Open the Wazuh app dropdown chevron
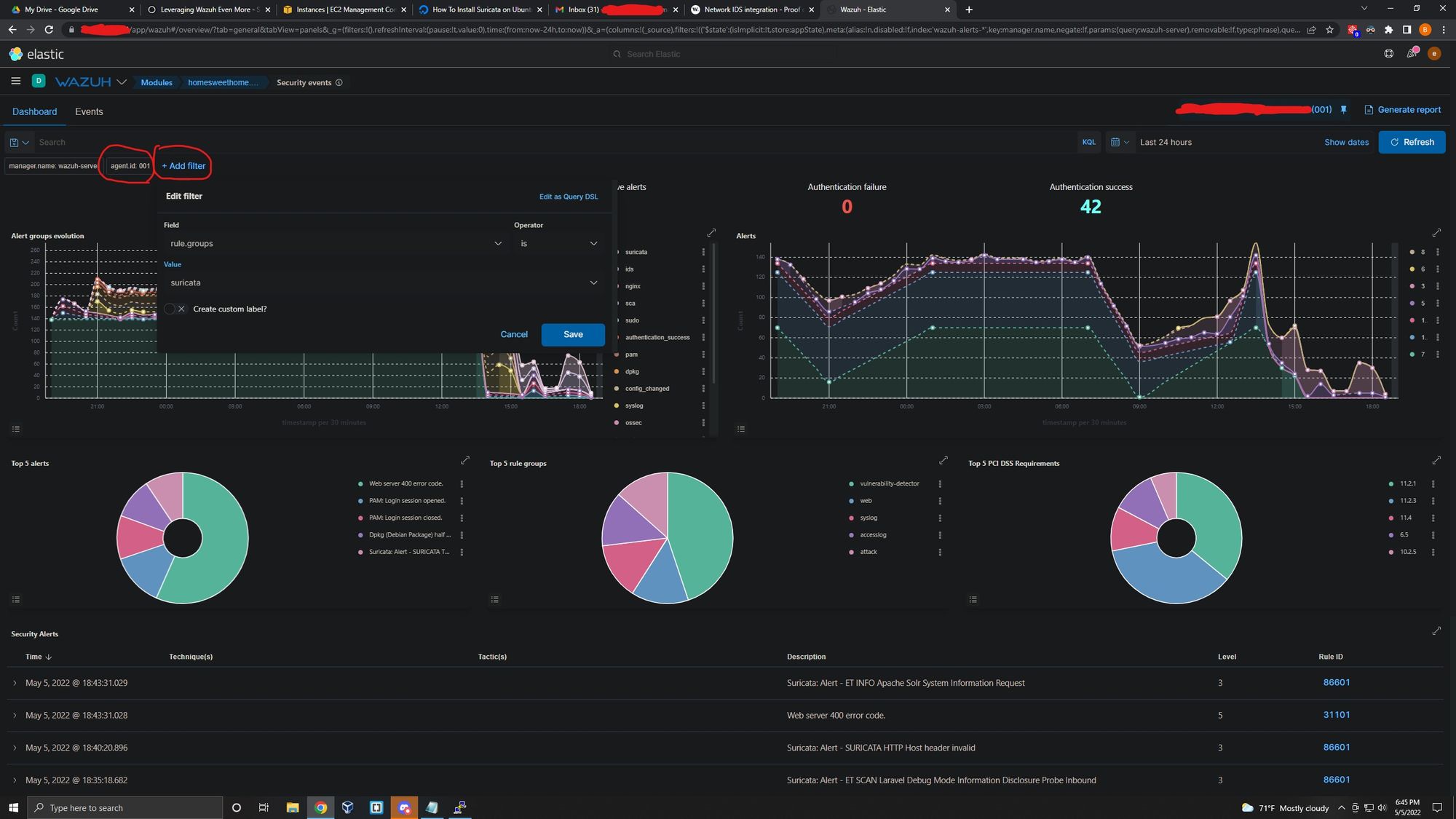The image size is (1456, 819). [122, 82]
